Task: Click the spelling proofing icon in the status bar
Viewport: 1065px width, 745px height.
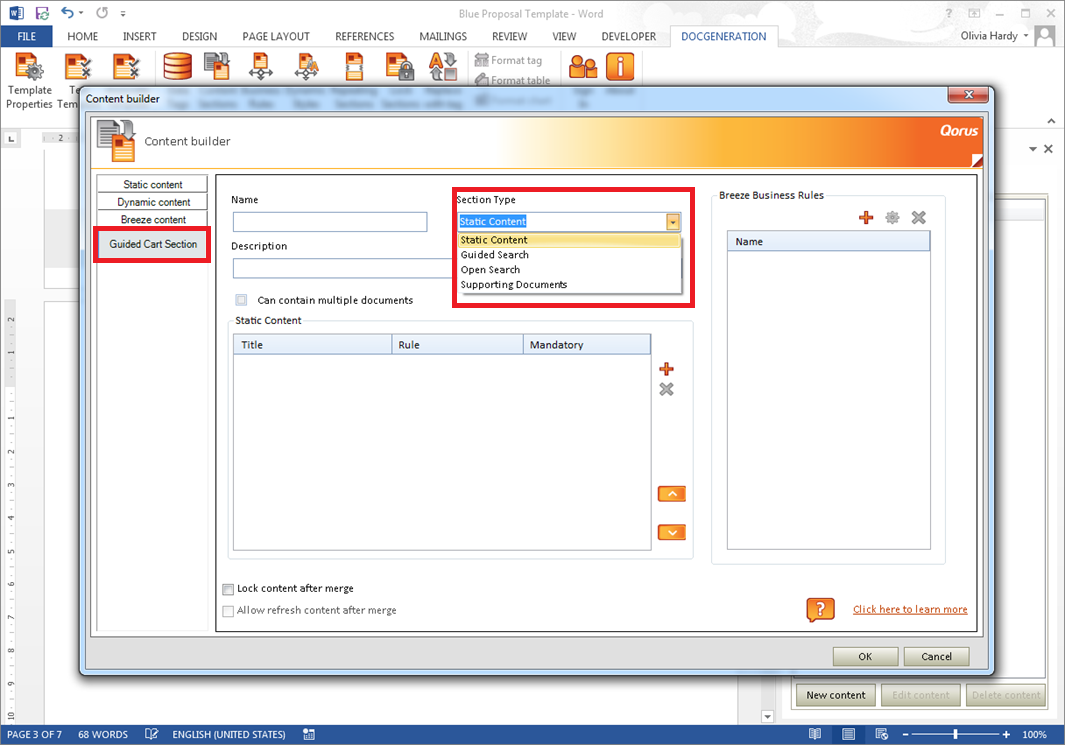Action: click(x=151, y=734)
